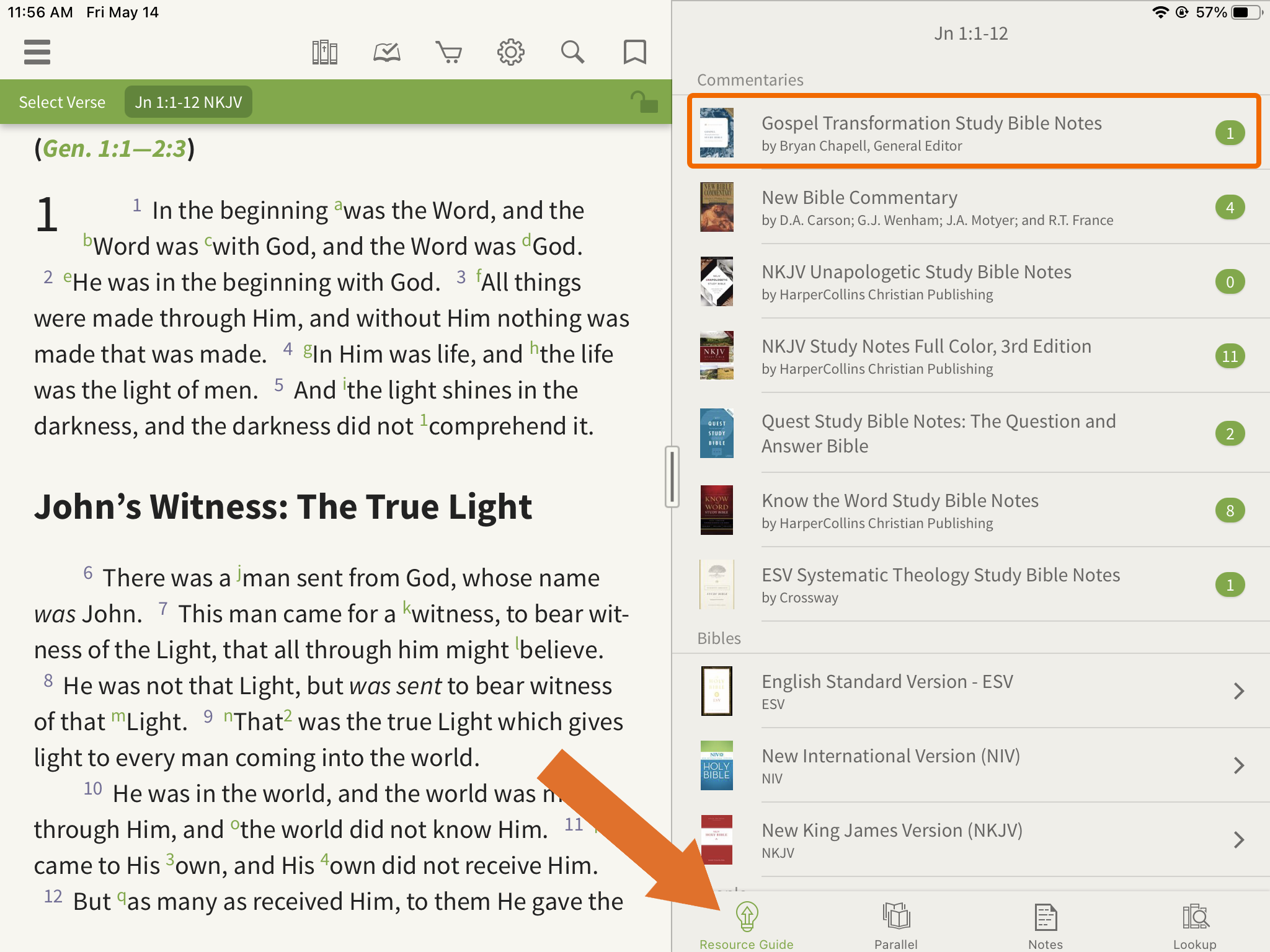
Task: Switch to the Parallel tab
Action: pos(896,925)
